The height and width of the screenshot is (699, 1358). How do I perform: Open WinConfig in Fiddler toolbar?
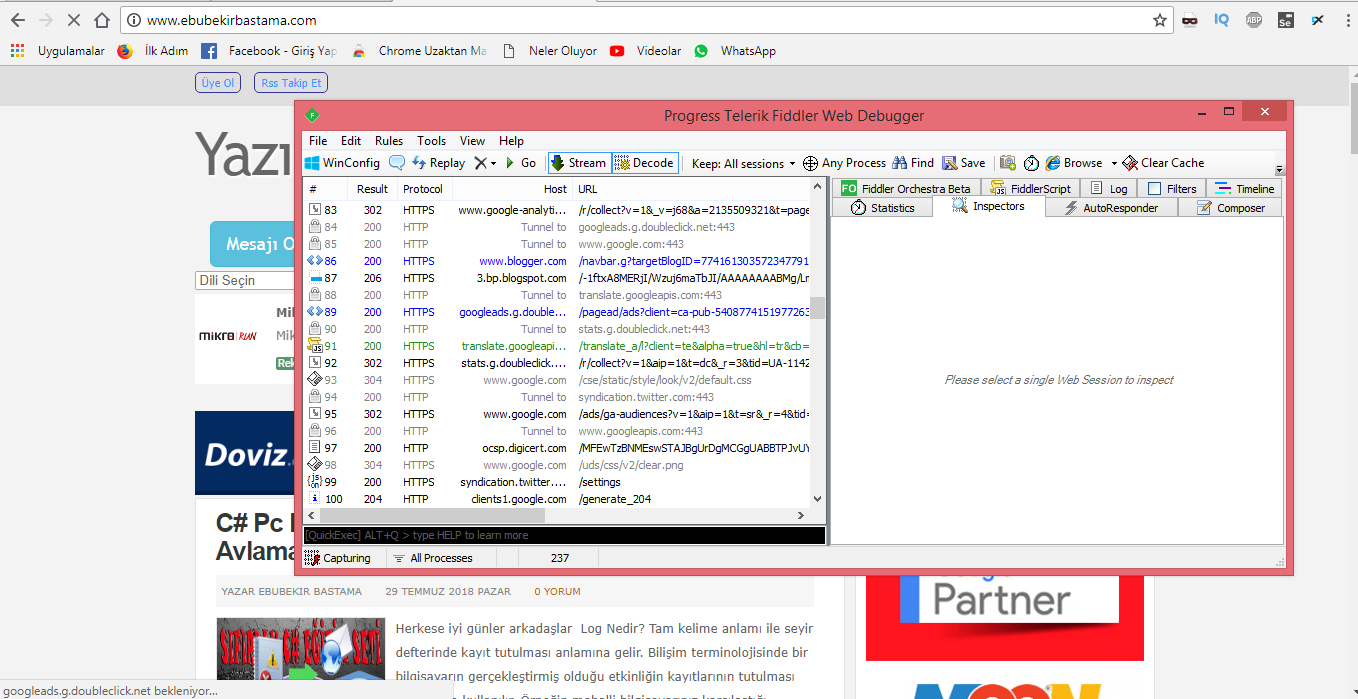342,163
